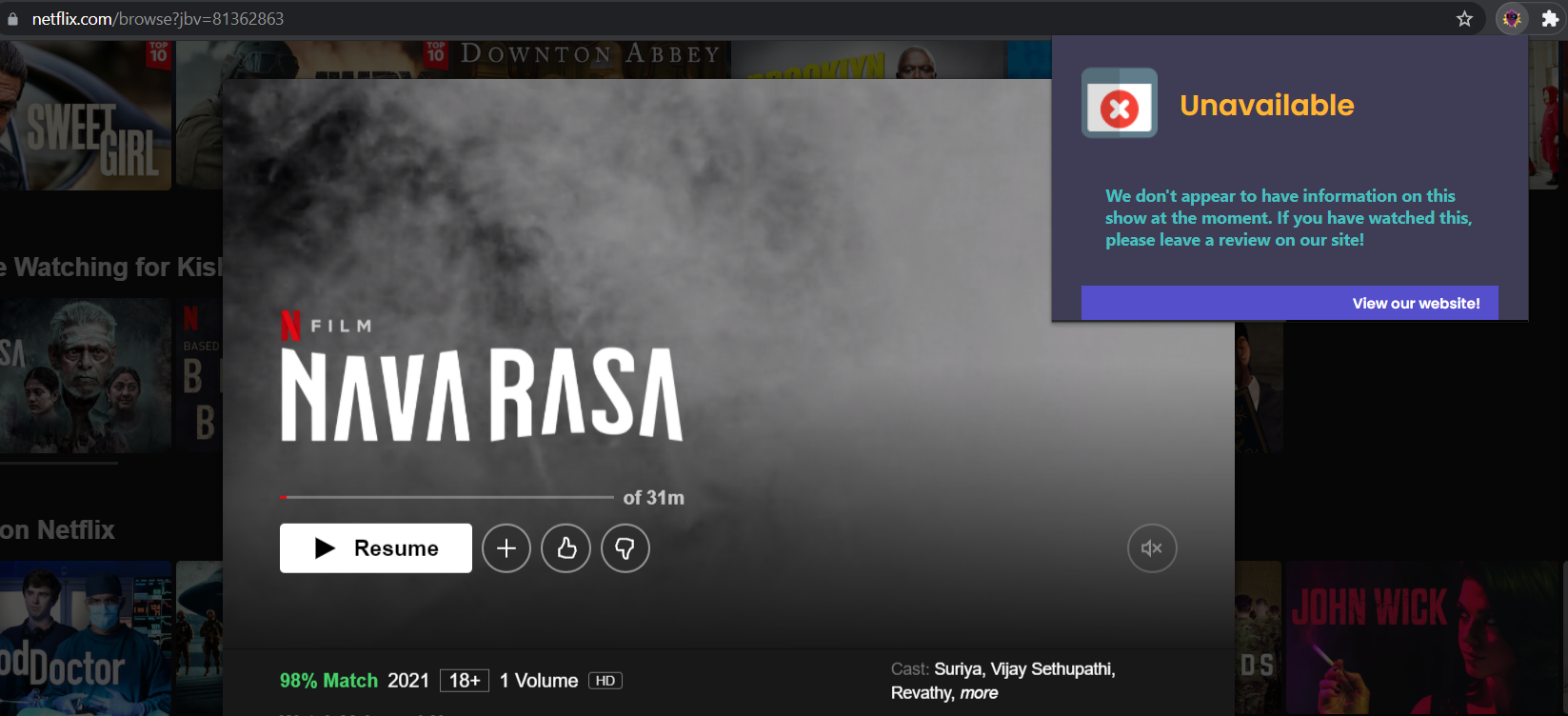Click the Netflix N Film logo
The height and width of the screenshot is (716, 1568).
(x=327, y=326)
